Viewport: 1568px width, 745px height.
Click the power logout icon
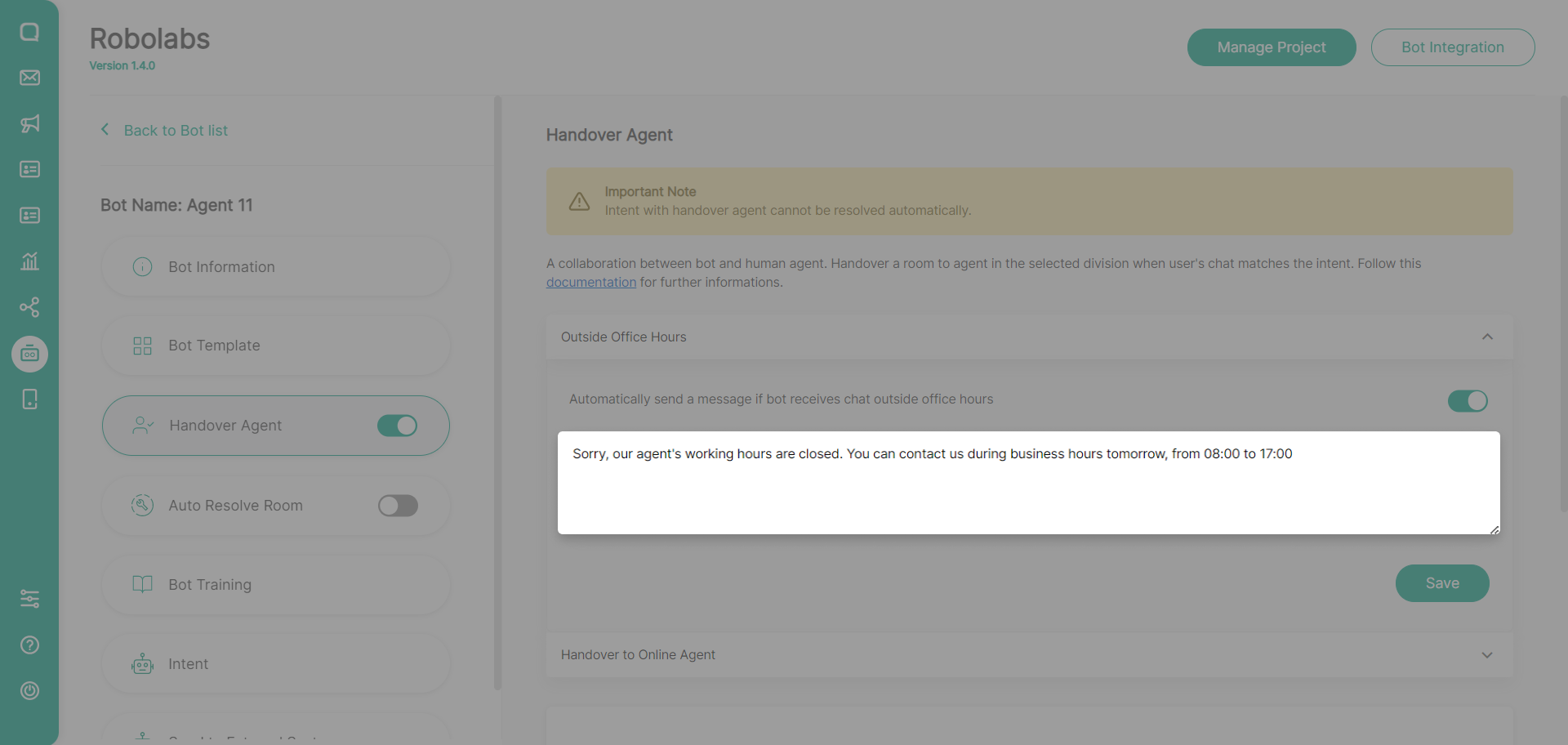[x=29, y=691]
